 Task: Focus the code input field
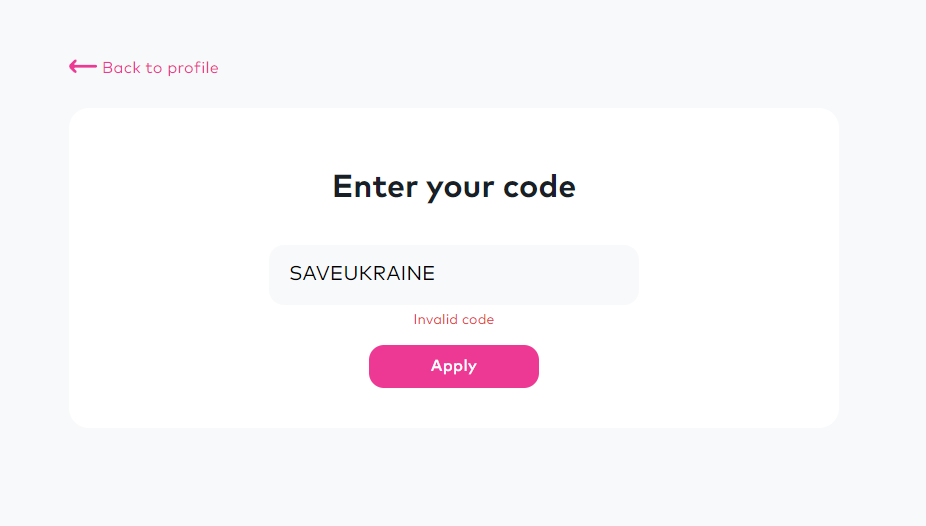[453, 275]
